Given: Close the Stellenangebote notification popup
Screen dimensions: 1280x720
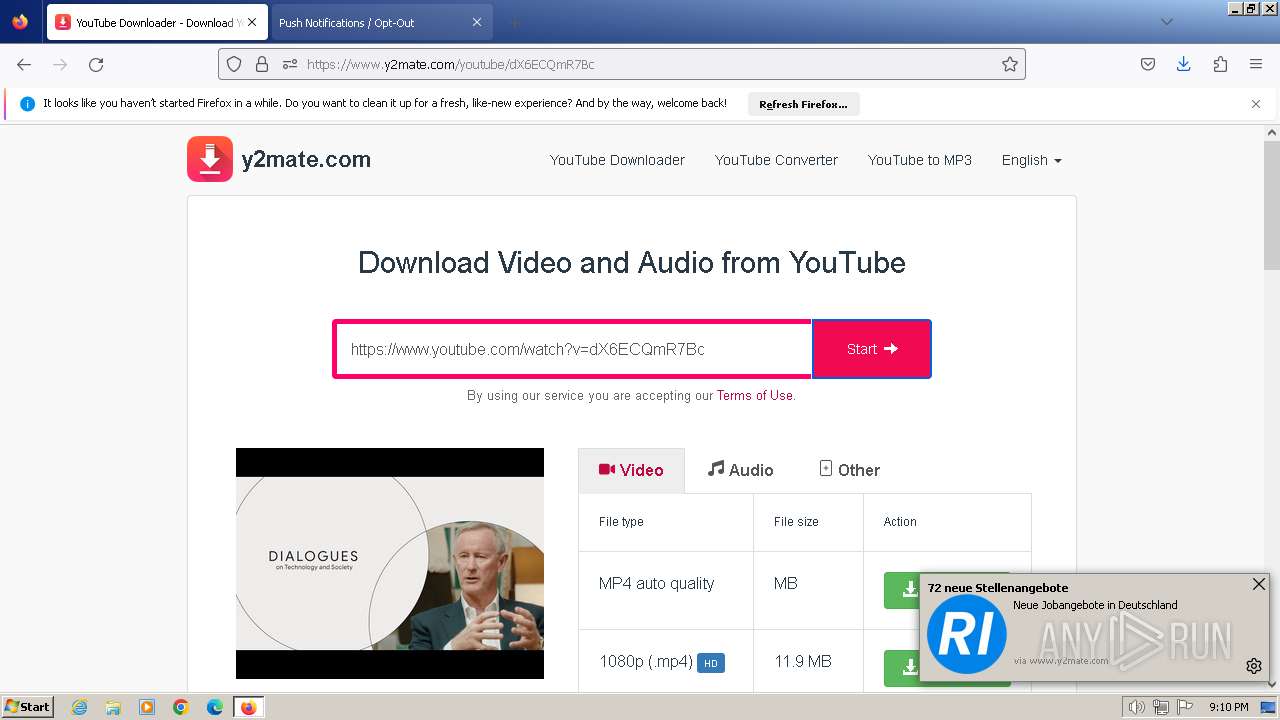Looking at the screenshot, I should coord(1259,584).
